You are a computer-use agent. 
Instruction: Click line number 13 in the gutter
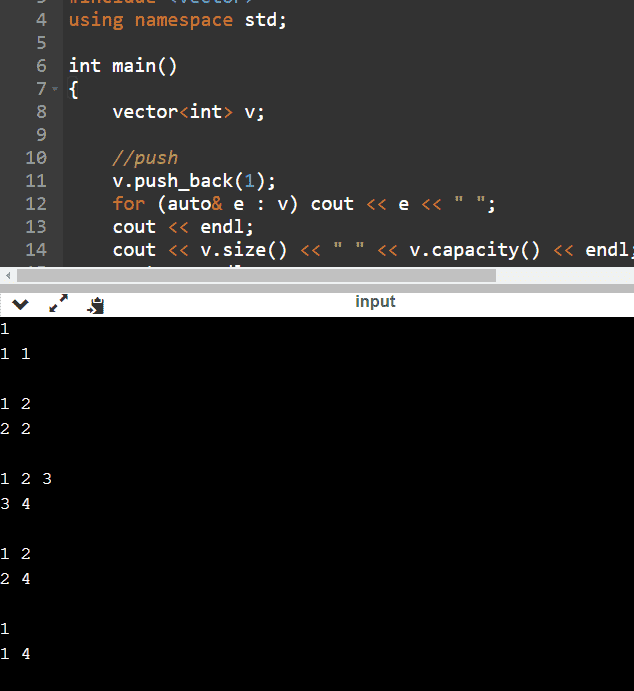click(x=36, y=227)
